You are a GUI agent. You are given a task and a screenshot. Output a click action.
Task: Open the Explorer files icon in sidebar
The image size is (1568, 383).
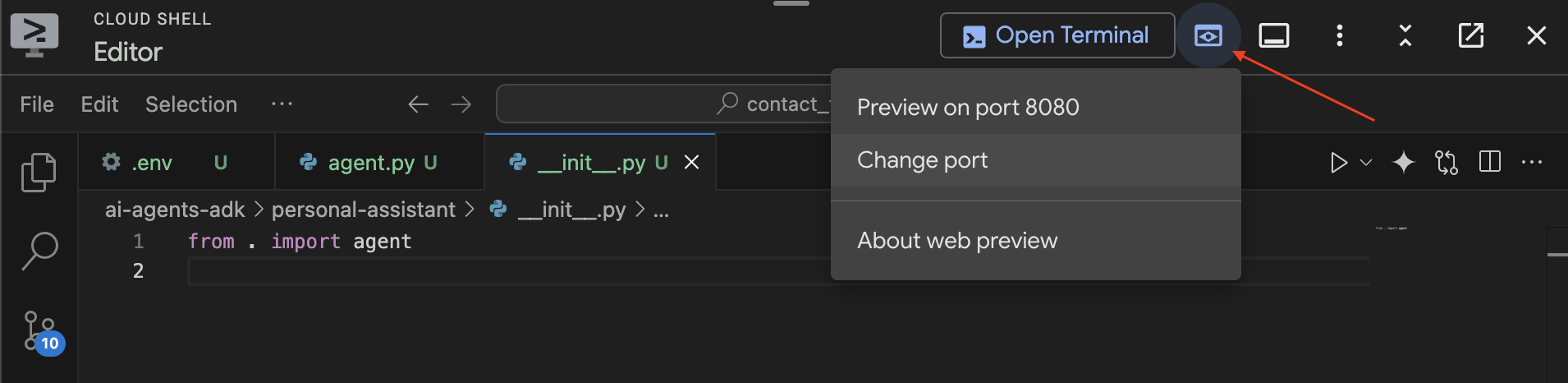[39, 173]
